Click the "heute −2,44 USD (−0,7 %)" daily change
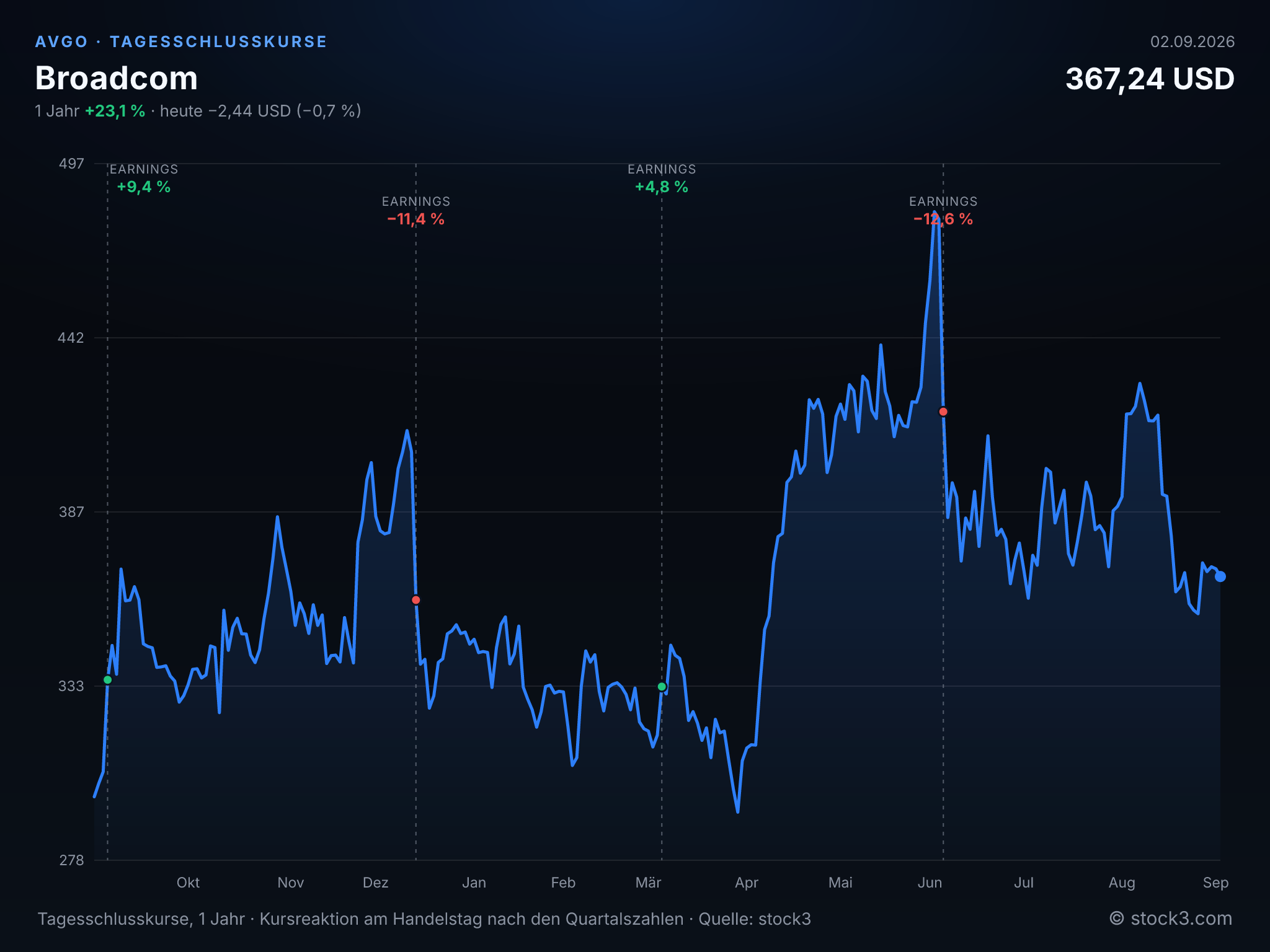The width and height of the screenshot is (1270, 952). (260, 111)
